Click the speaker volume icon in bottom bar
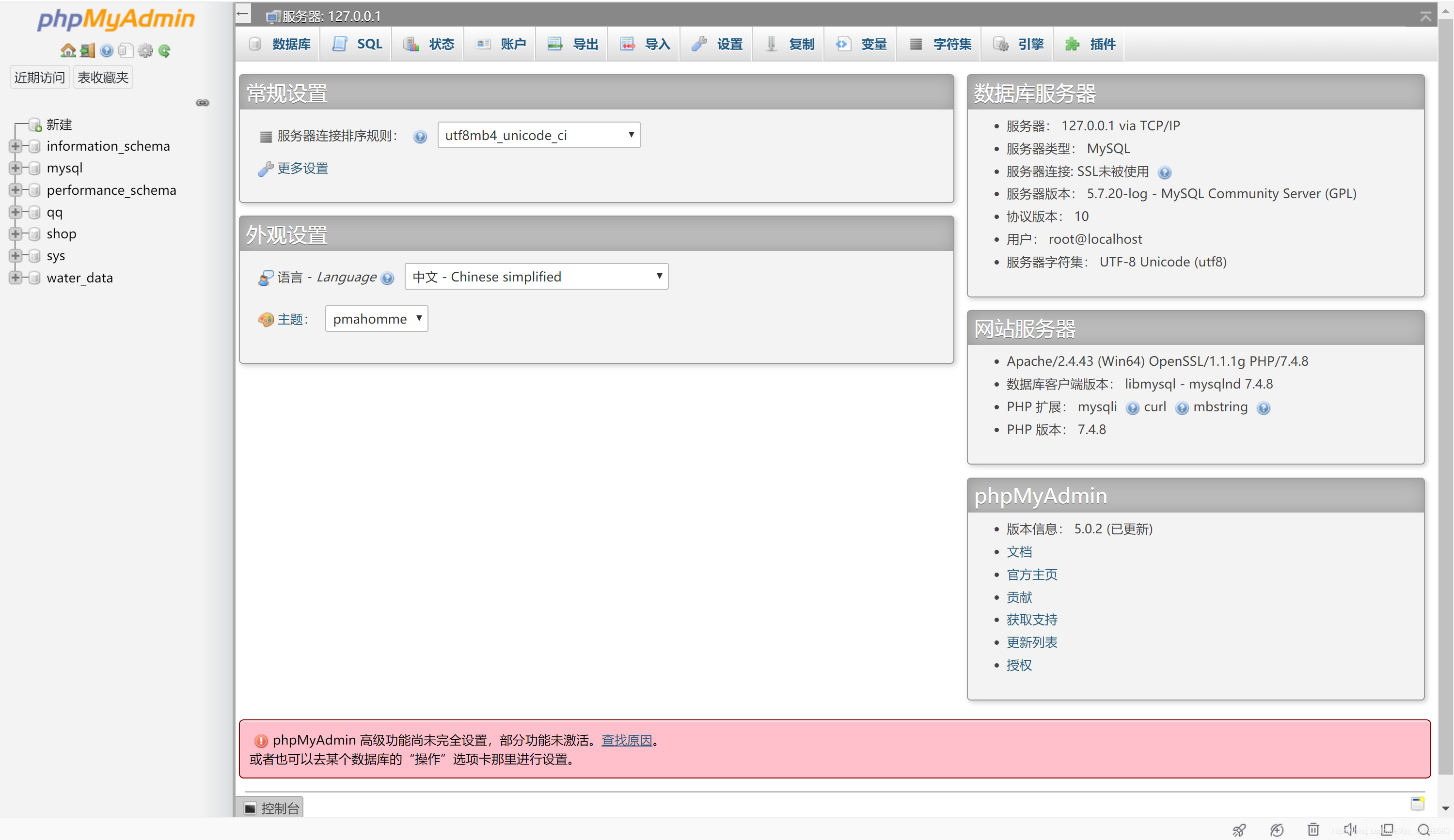The height and width of the screenshot is (840, 1454). click(x=1350, y=829)
